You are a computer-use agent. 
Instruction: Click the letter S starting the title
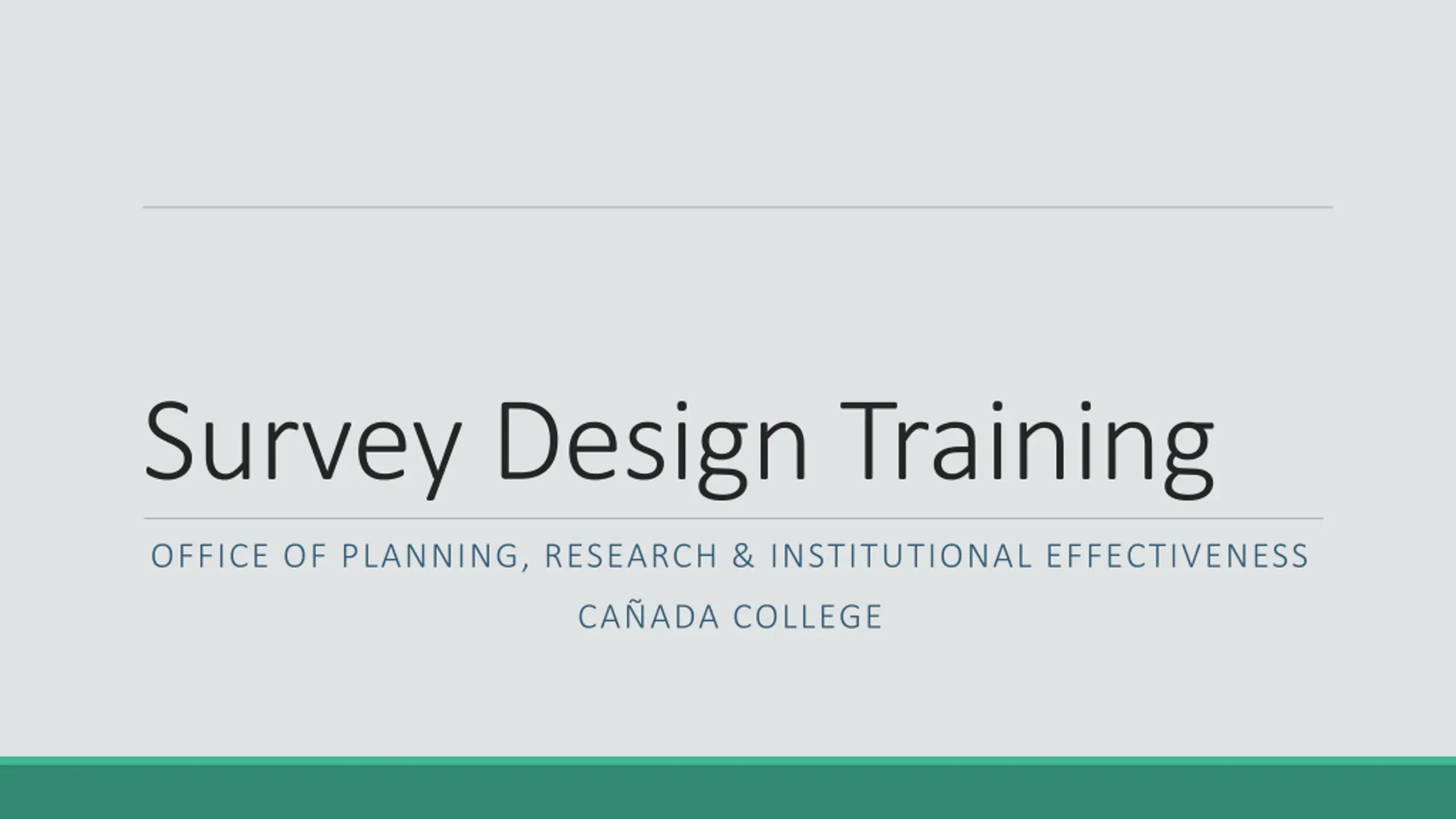[169, 441]
